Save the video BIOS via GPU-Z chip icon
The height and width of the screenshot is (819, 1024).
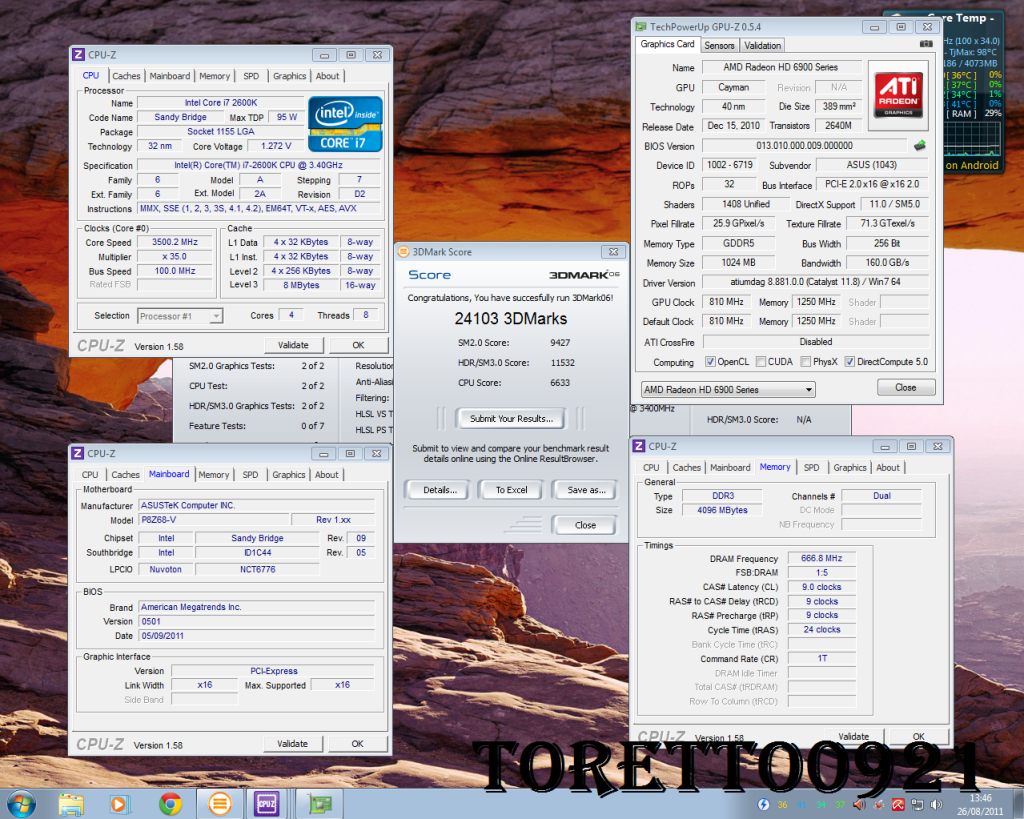[x=920, y=146]
